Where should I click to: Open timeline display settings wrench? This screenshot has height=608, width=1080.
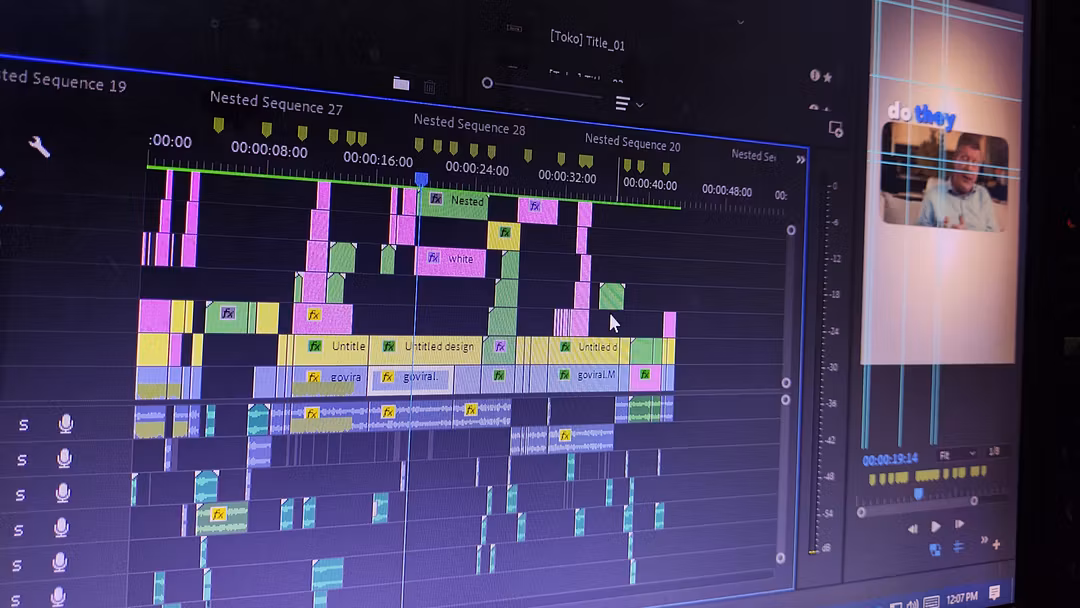pyautogui.click(x=39, y=148)
